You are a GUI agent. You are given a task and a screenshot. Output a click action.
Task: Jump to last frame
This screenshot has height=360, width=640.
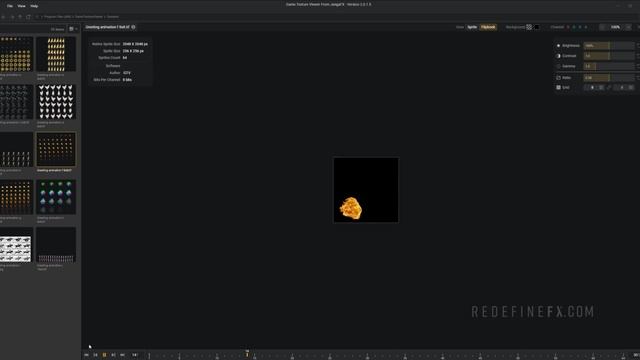(x=122, y=355)
